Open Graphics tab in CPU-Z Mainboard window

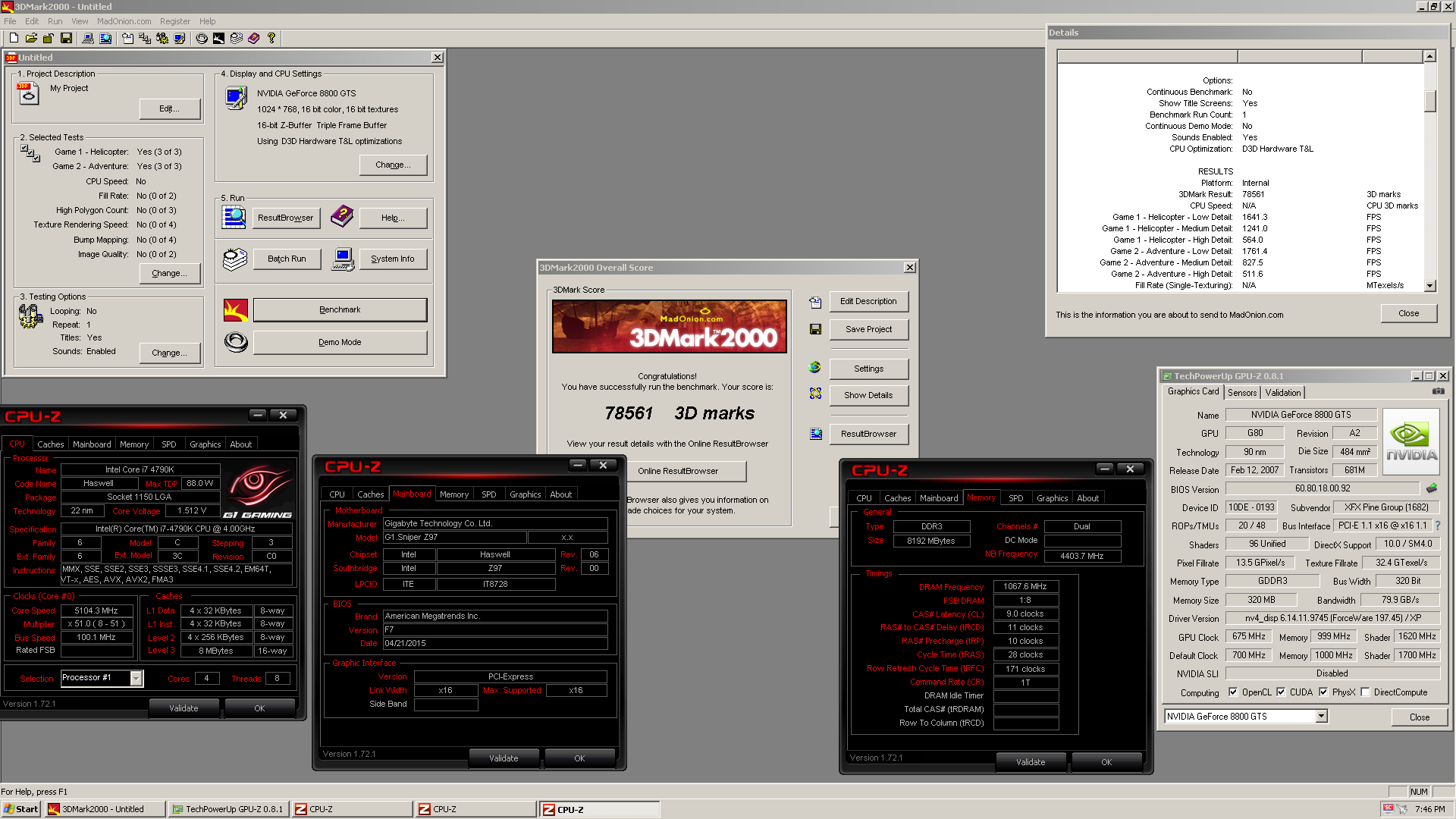(526, 494)
